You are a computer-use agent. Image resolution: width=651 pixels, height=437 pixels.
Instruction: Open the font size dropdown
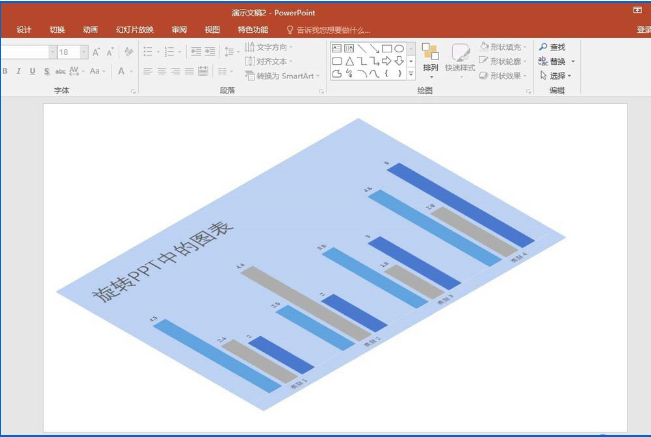pyautogui.click(x=84, y=52)
